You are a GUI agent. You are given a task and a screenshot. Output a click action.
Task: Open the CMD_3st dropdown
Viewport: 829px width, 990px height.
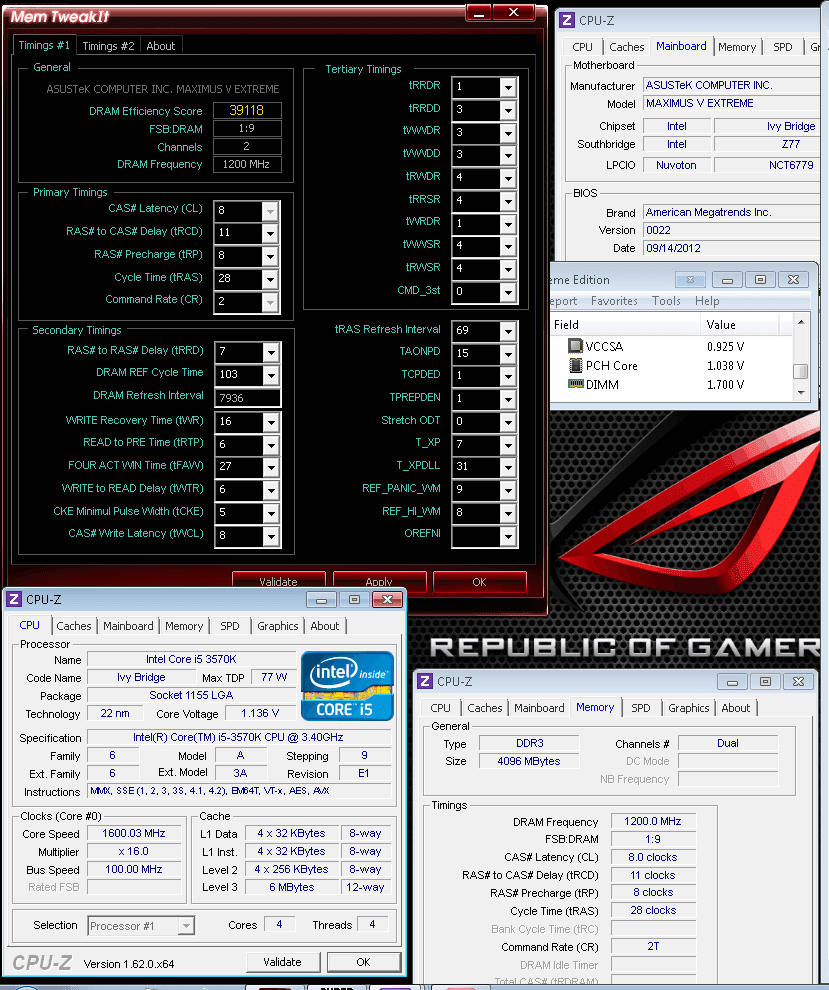pyautogui.click(x=508, y=292)
